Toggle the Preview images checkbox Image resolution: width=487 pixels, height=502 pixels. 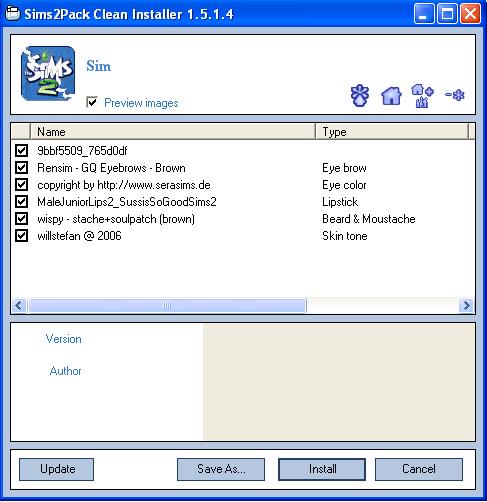(92, 102)
